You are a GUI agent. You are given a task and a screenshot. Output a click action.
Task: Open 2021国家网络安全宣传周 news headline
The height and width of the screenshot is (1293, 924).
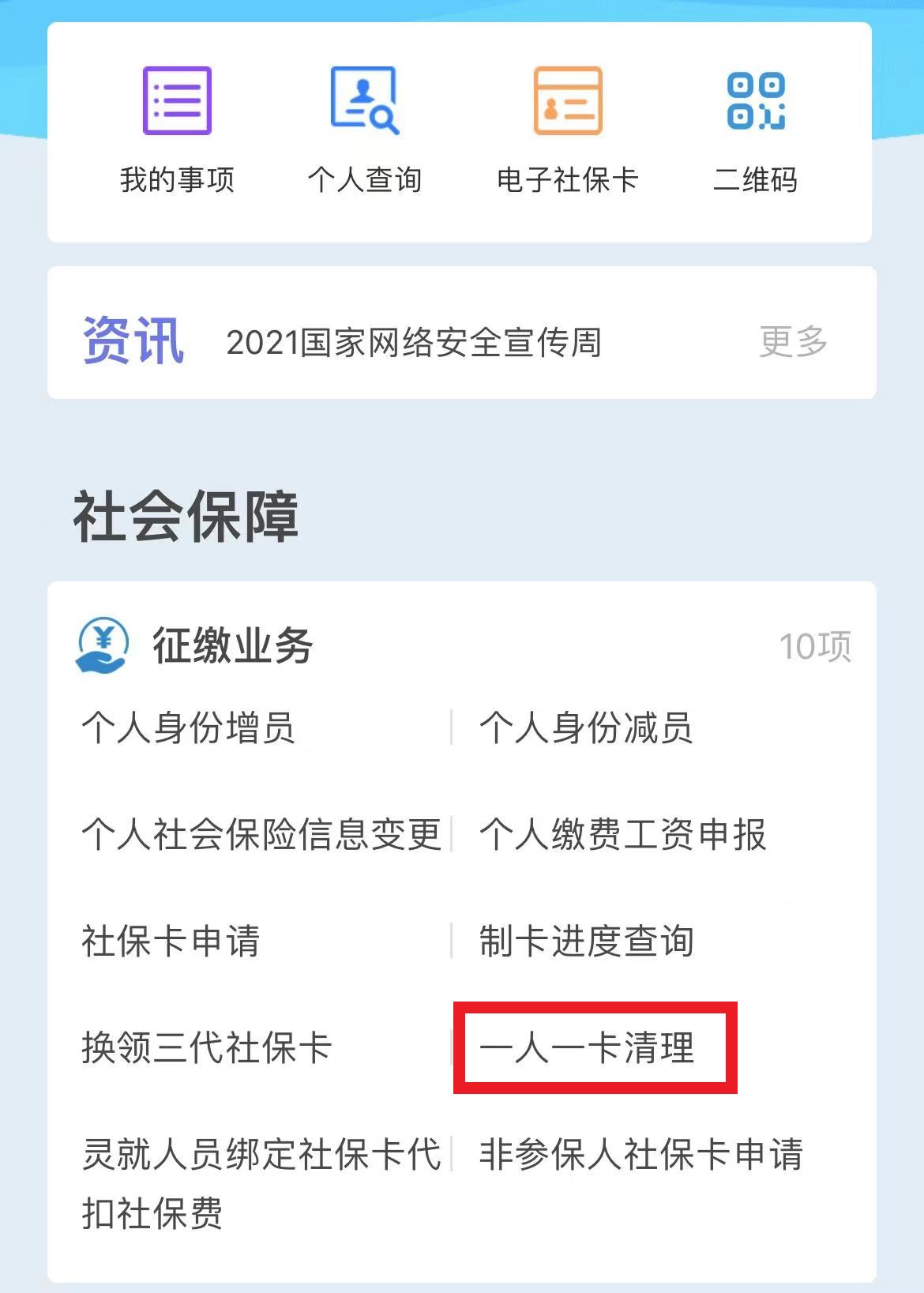(x=414, y=342)
